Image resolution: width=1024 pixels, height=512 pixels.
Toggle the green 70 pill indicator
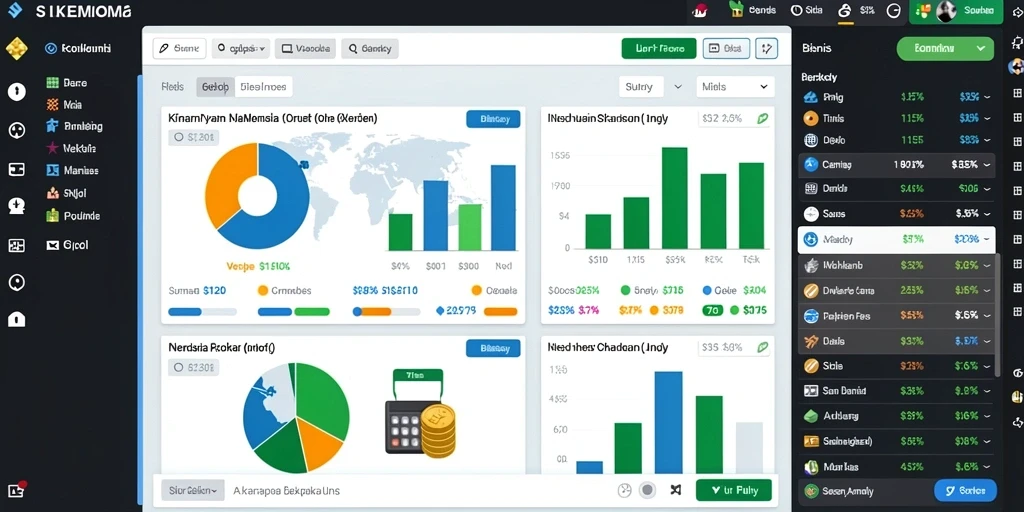point(711,311)
